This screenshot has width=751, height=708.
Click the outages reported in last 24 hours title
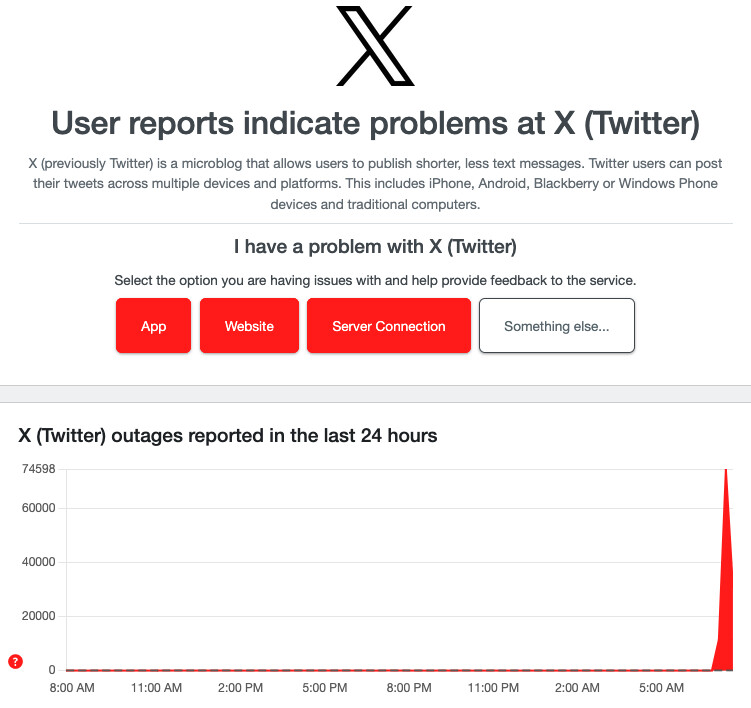point(228,436)
